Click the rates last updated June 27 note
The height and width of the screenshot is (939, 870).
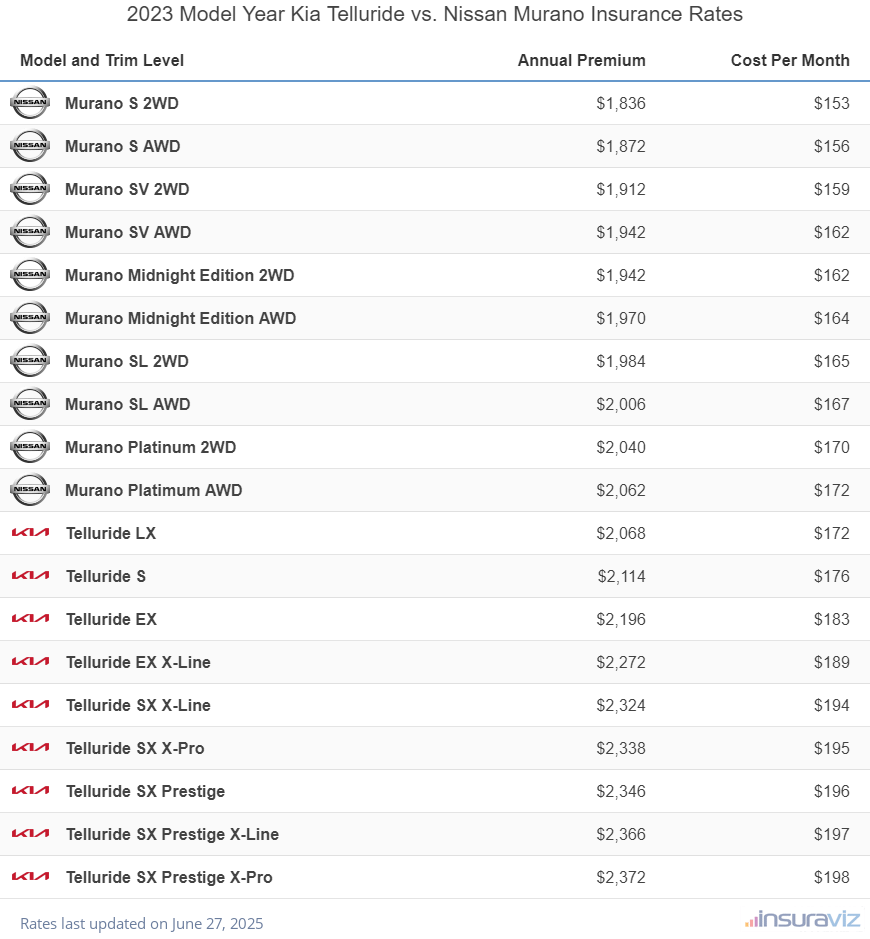[x=141, y=923]
